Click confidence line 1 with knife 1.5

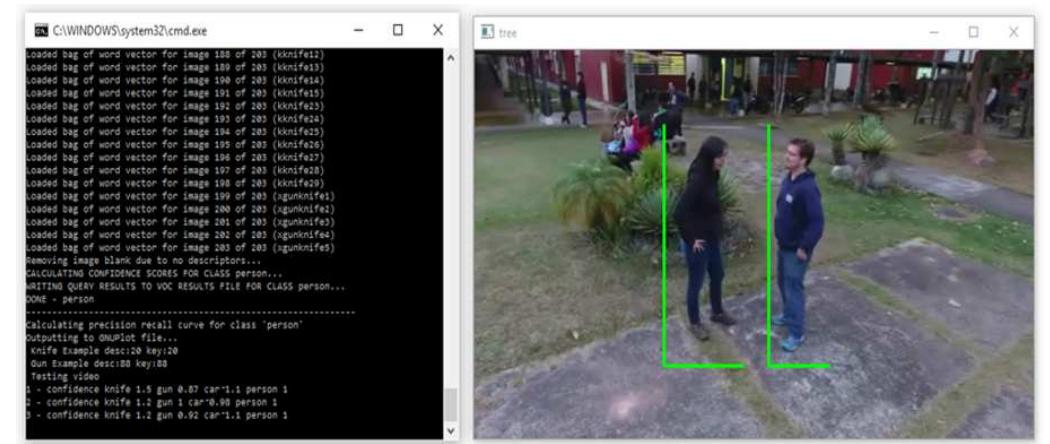(x=157, y=389)
